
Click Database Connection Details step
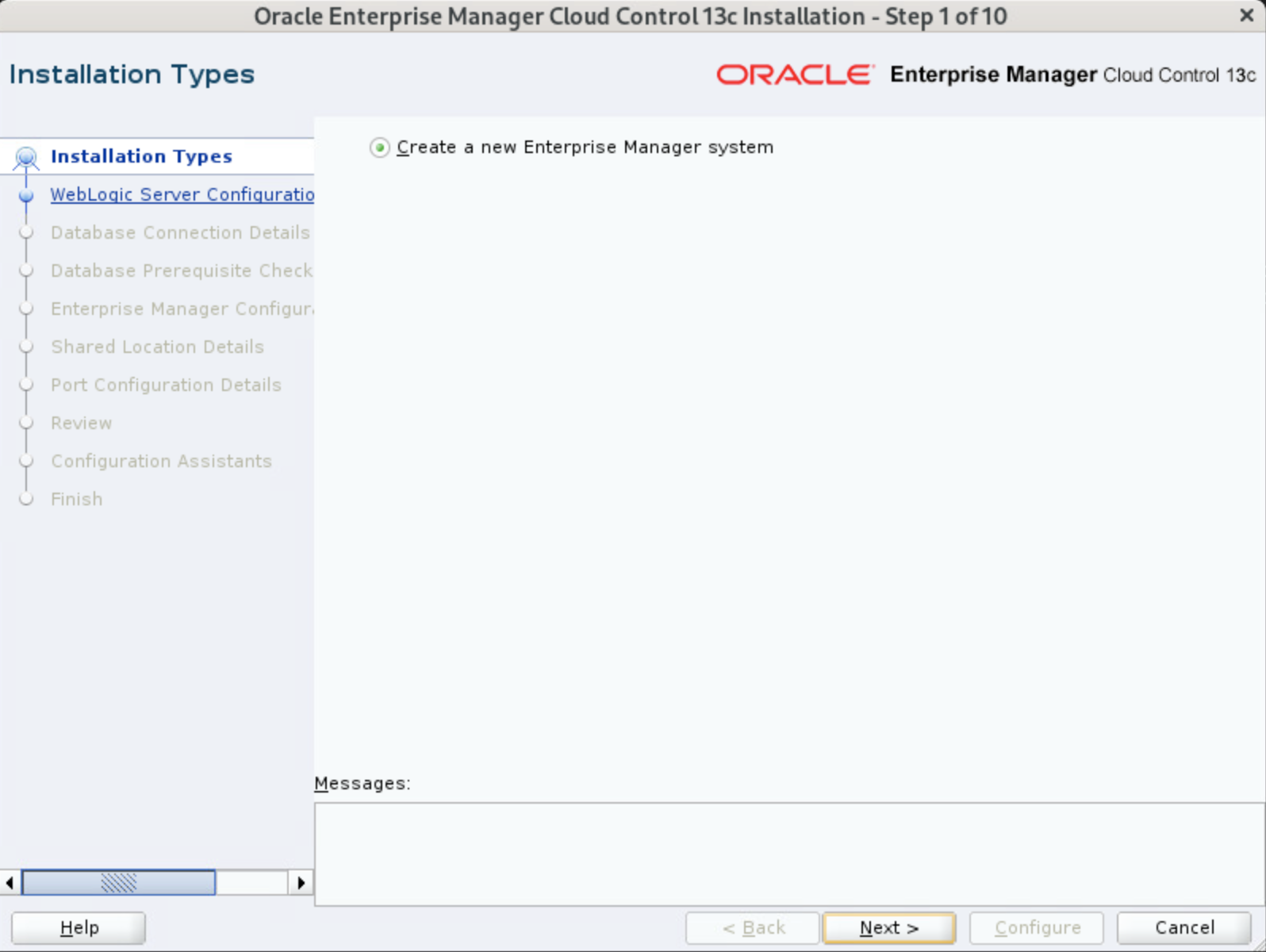pyautogui.click(x=180, y=232)
